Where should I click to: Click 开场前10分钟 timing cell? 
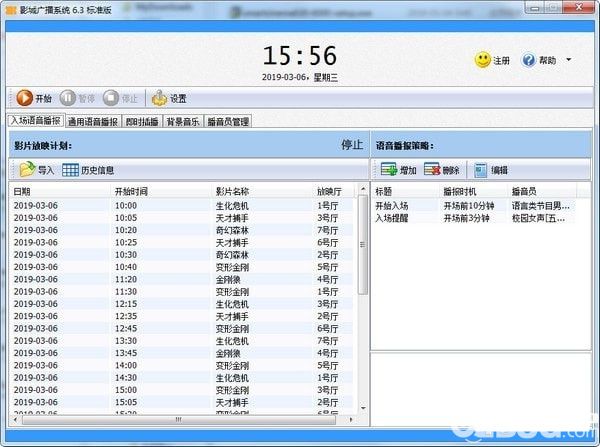click(469, 206)
